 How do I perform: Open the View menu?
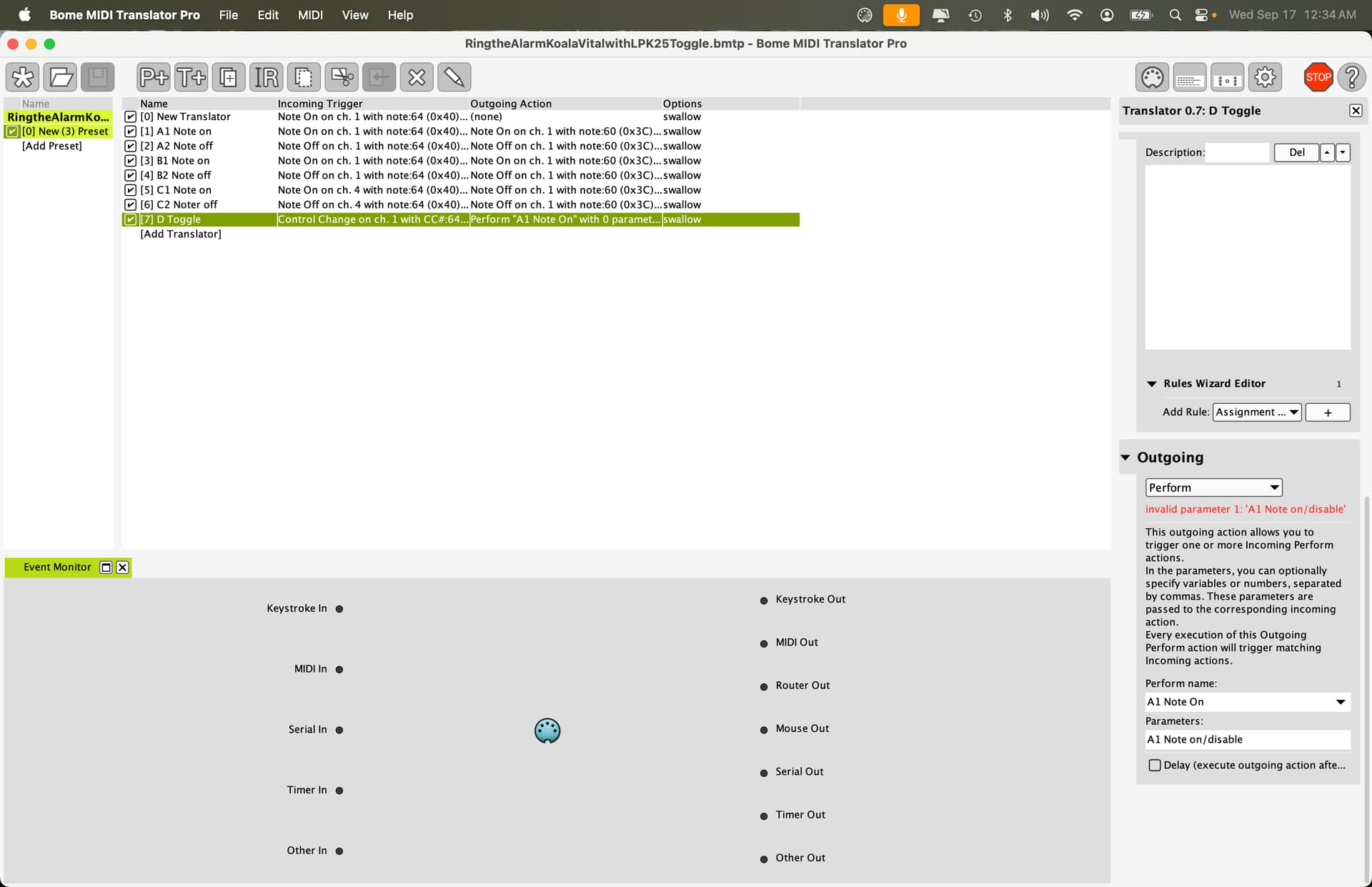[355, 15]
